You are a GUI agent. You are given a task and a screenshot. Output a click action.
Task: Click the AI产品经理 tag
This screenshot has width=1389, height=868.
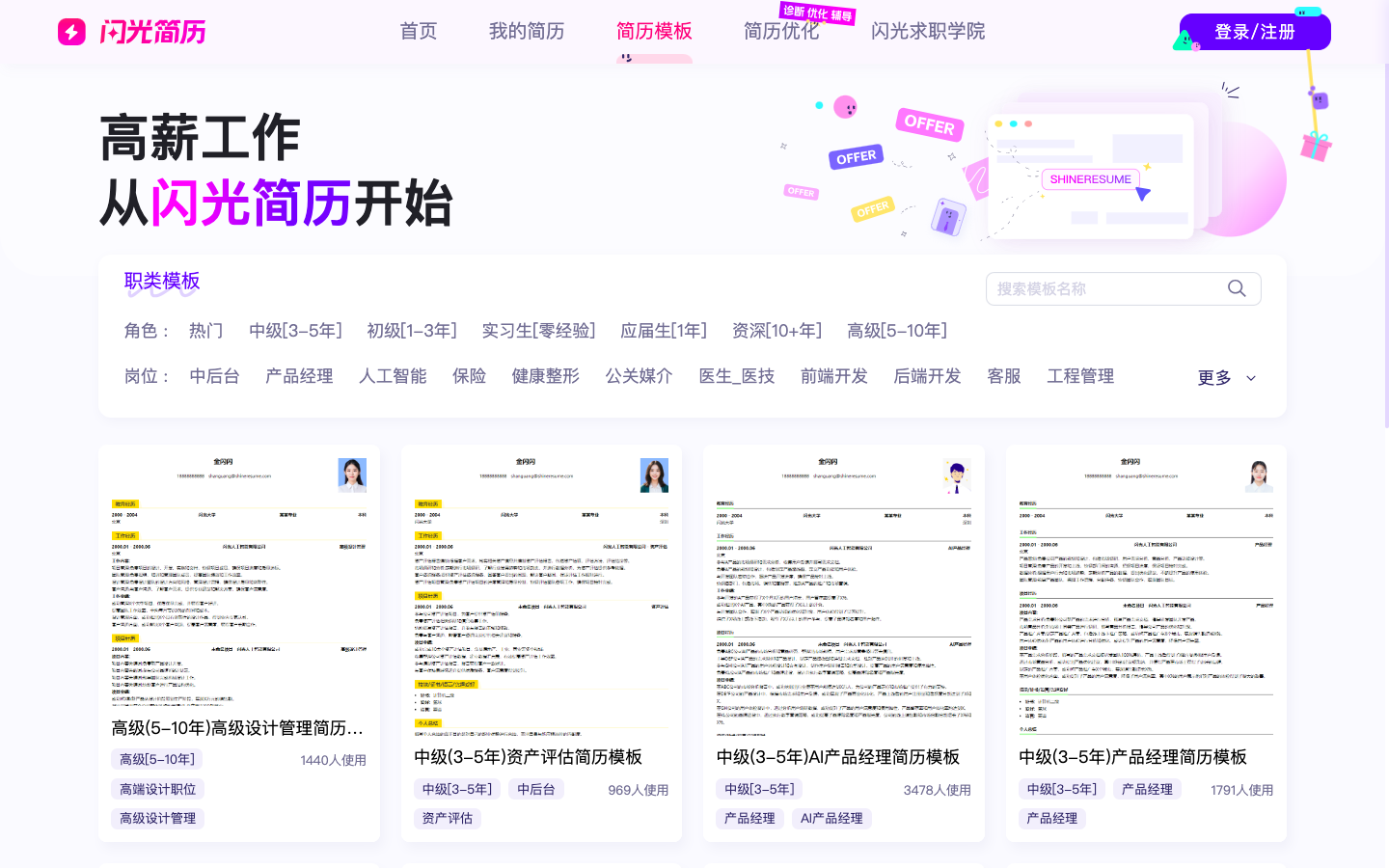point(831,818)
